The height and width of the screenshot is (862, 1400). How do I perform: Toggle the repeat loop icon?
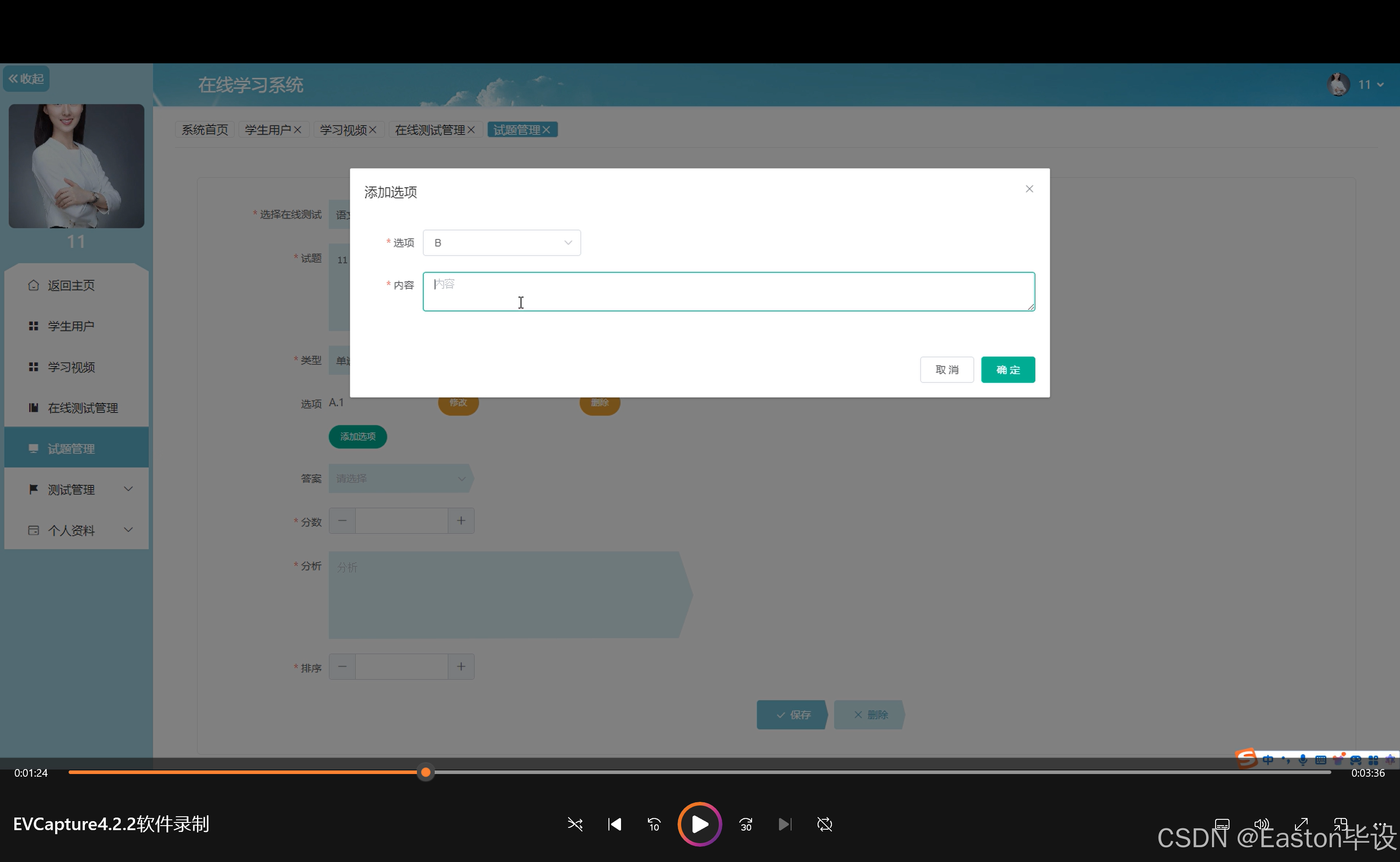(824, 824)
